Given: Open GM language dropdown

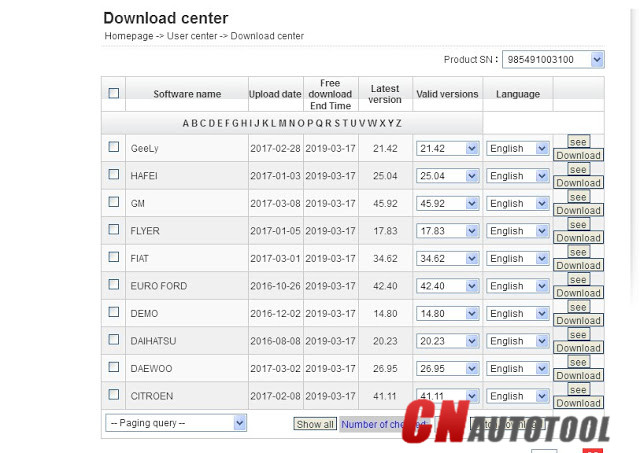Looking at the screenshot, I should pos(518,204).
